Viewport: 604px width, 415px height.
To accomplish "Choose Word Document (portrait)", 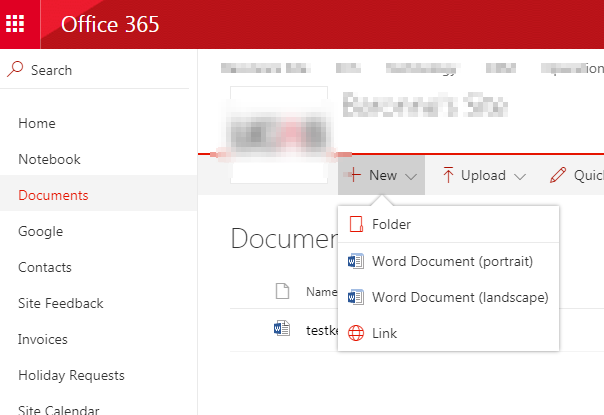I will pyautogui.click(x=448, y=261).
